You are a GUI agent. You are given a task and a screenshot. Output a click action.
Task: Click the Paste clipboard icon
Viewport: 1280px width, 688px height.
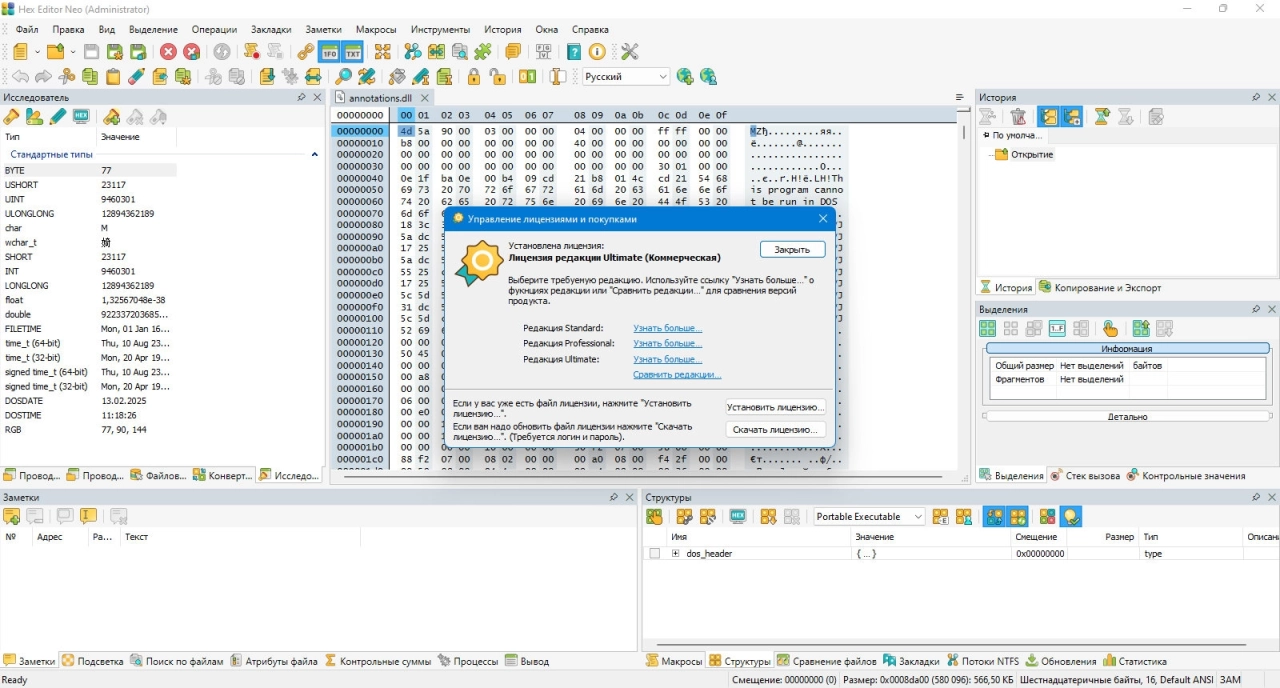113,76
